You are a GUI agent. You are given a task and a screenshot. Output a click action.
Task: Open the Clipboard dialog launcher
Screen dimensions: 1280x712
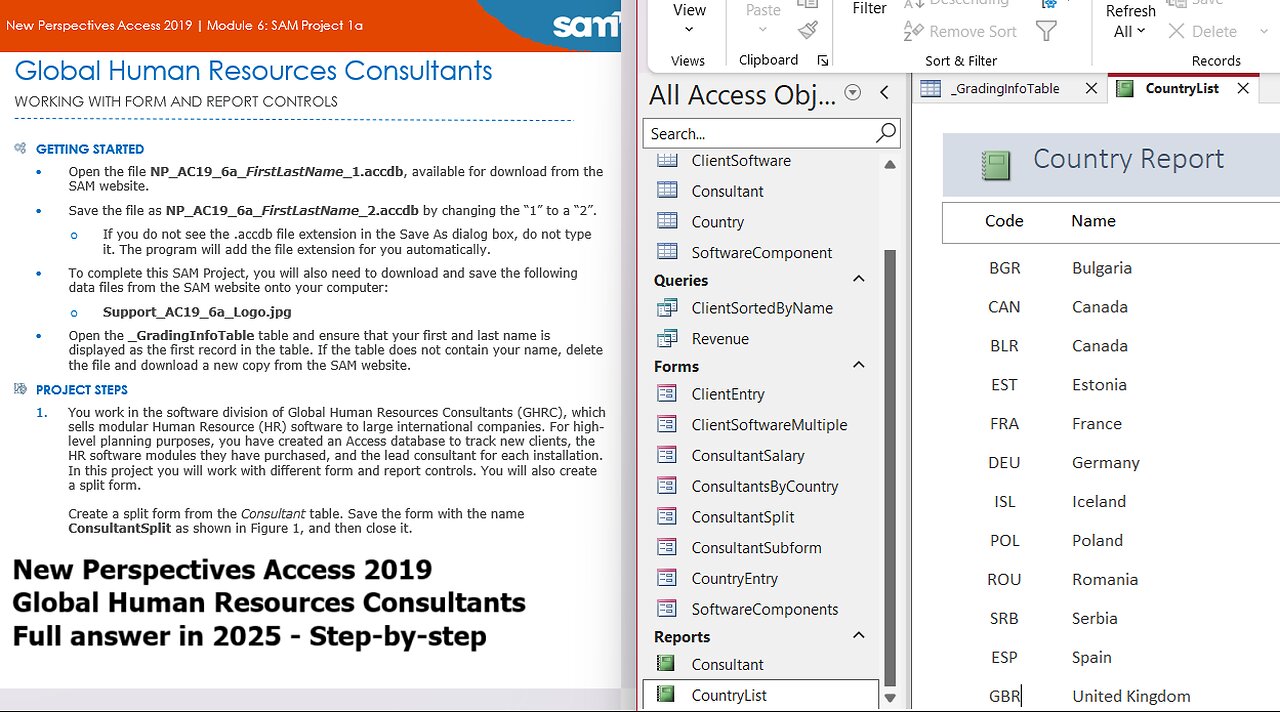[823, 61]
